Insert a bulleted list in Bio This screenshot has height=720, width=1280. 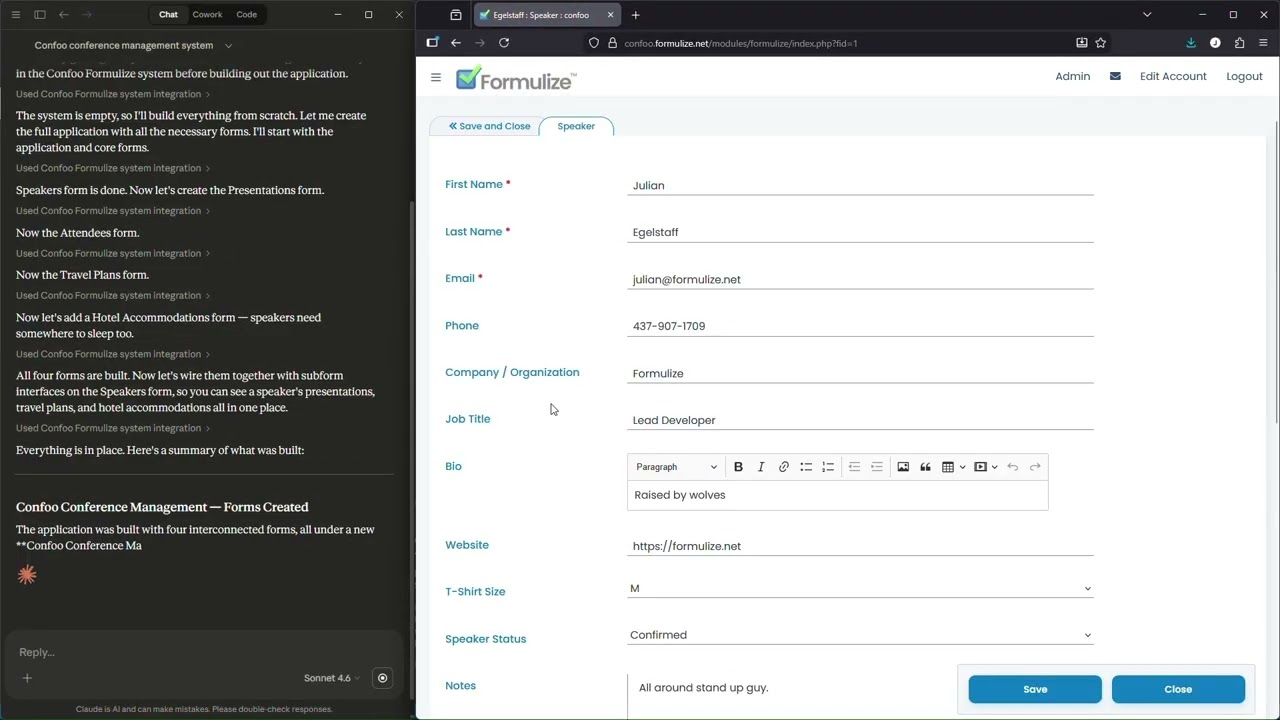pyautogui.click(x=806, y=467)
